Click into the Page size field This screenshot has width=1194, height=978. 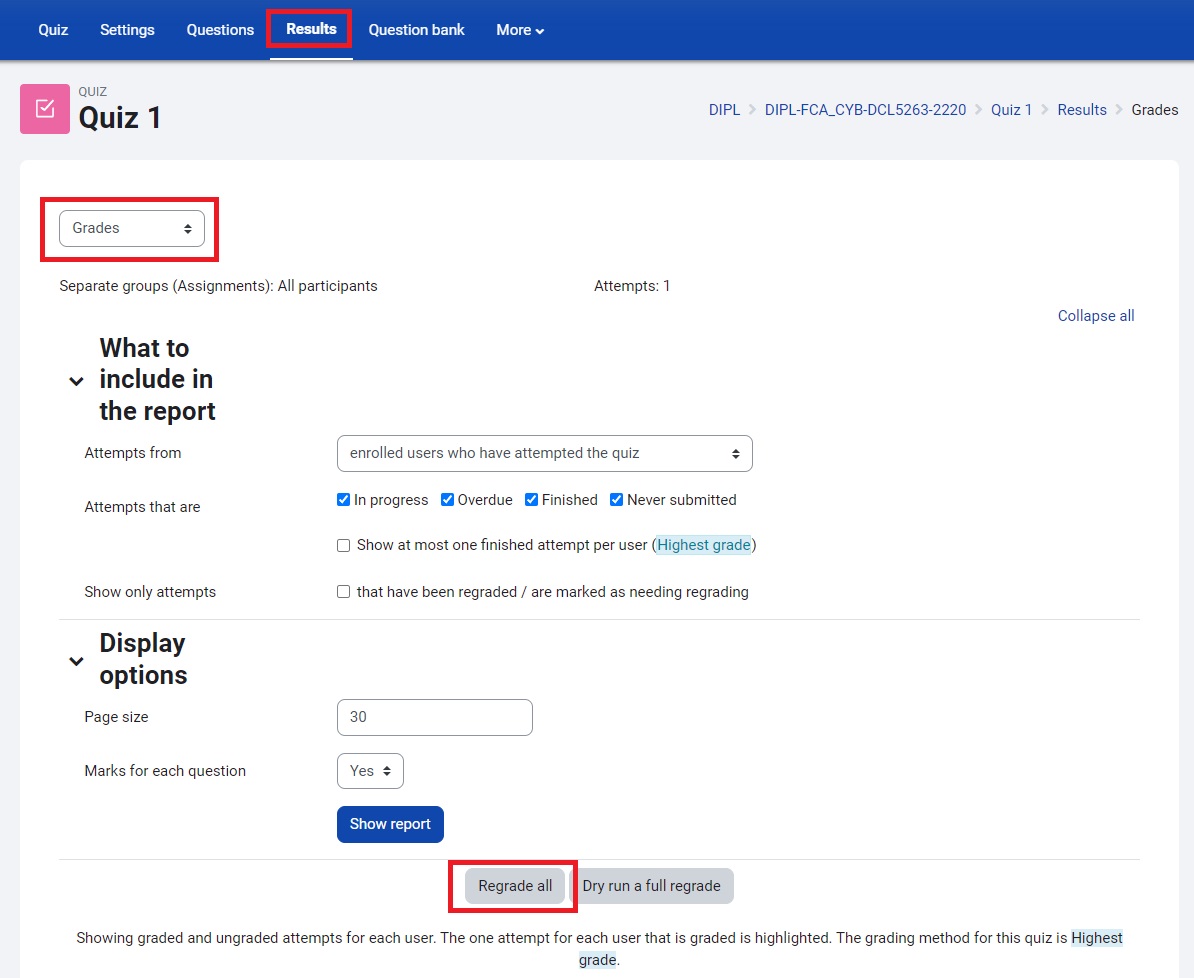pyautogui.click(x=435, y=717)
